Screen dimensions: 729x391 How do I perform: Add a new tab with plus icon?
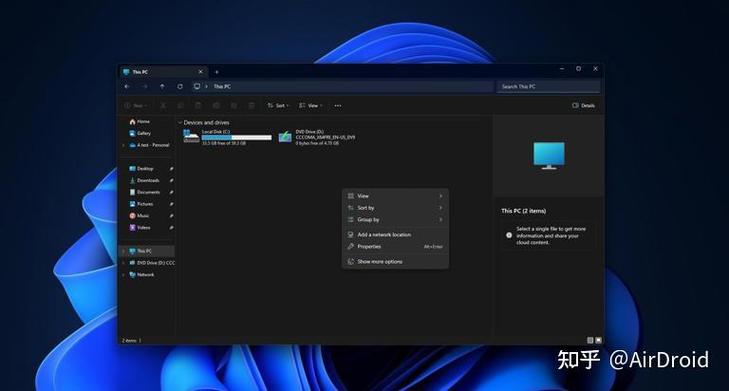pos(217,72)
